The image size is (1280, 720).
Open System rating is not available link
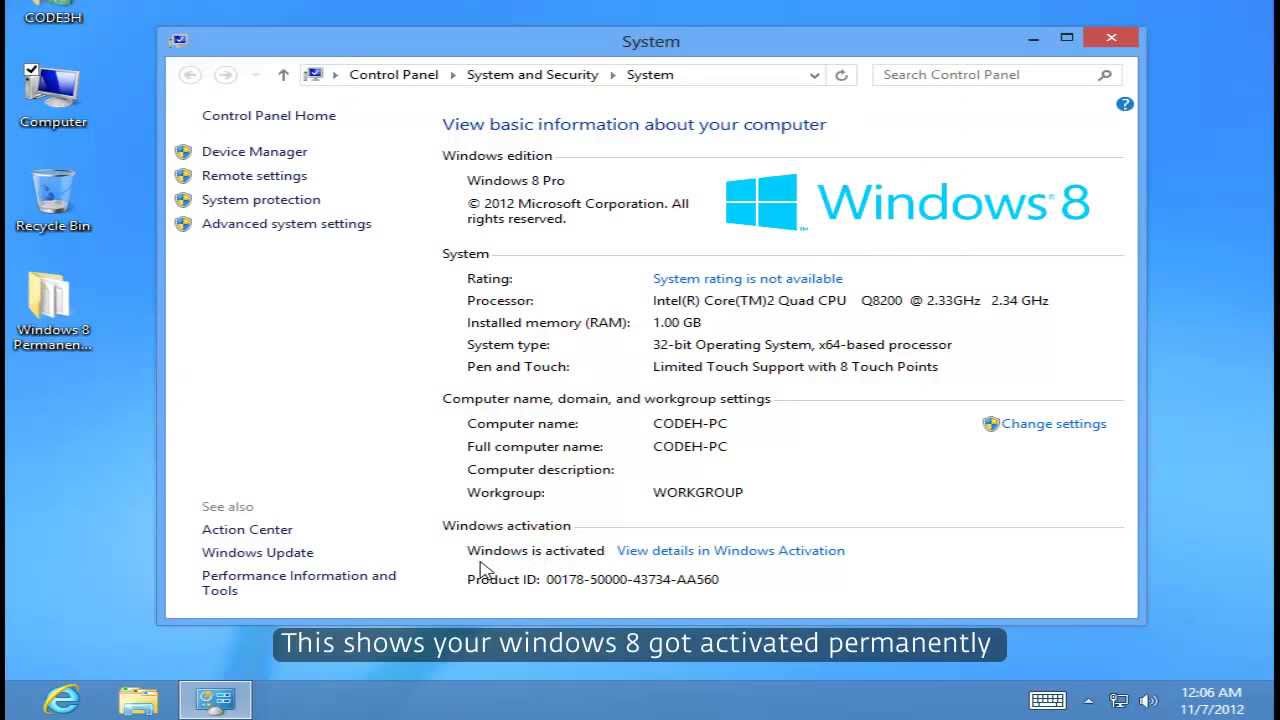pos(748,279)
